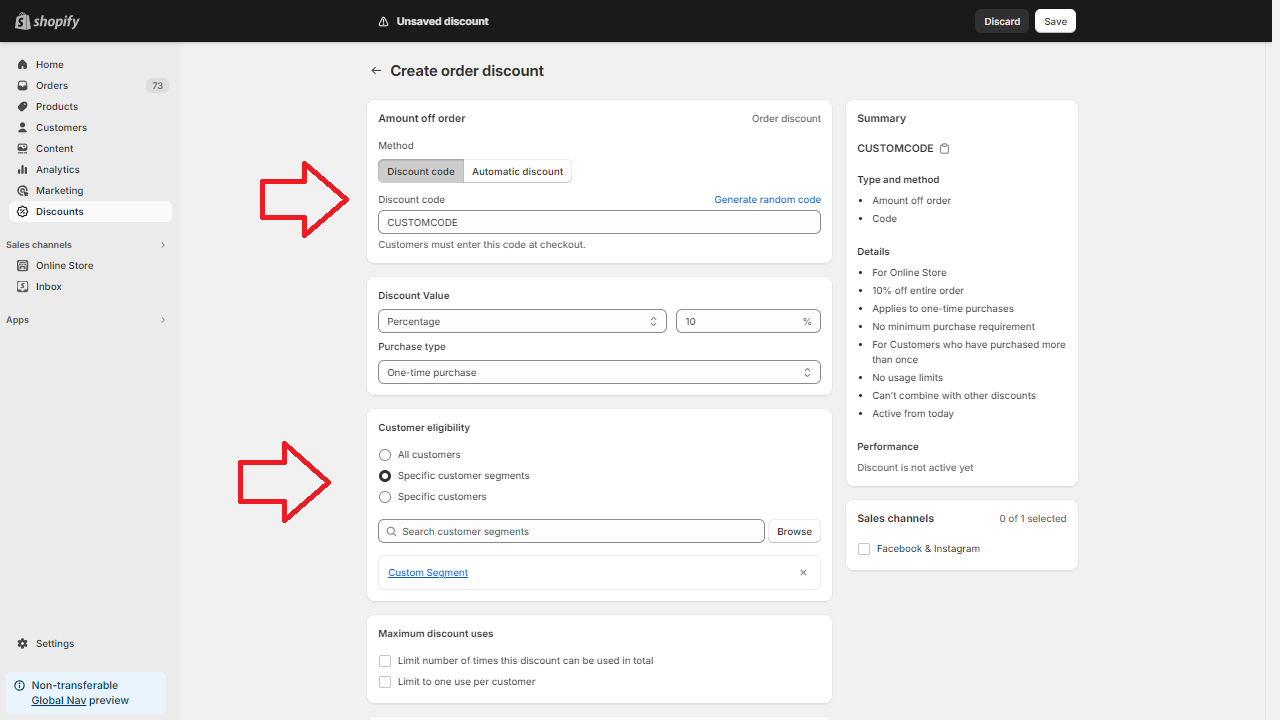
Task: Click the Settings gear icon
Action: pyautogui.click(x=23, y=644)
